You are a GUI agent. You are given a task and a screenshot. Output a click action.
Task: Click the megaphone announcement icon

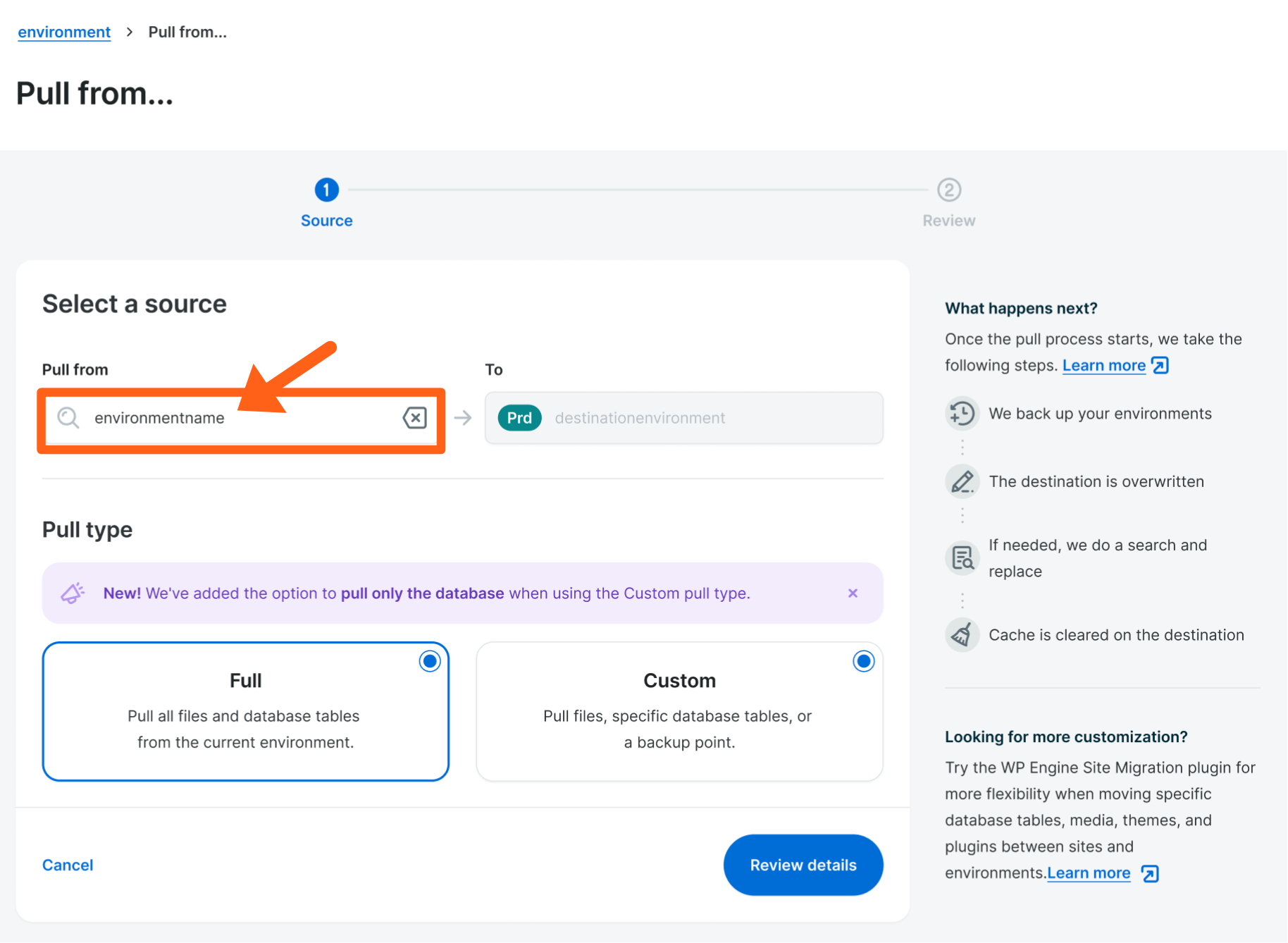click(73, 593)
